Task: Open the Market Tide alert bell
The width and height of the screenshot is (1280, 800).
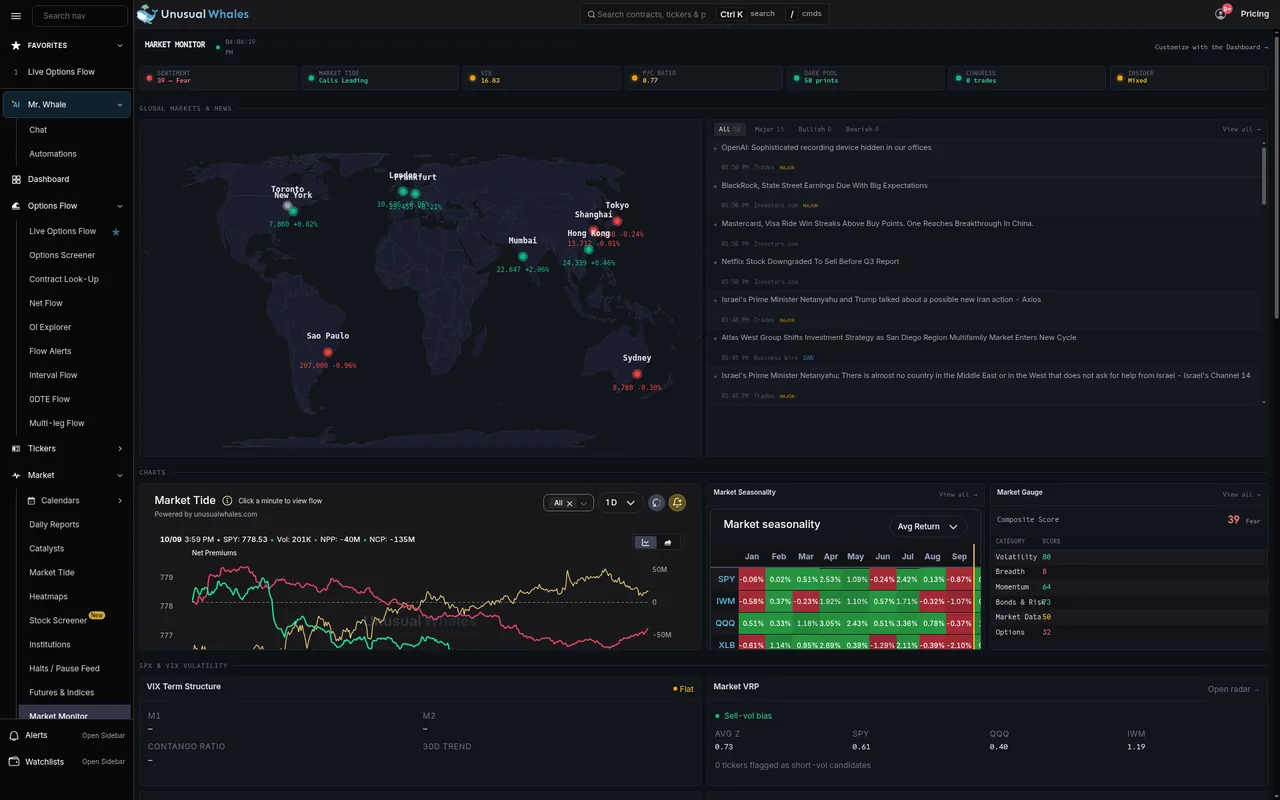Action: point(677,503)
